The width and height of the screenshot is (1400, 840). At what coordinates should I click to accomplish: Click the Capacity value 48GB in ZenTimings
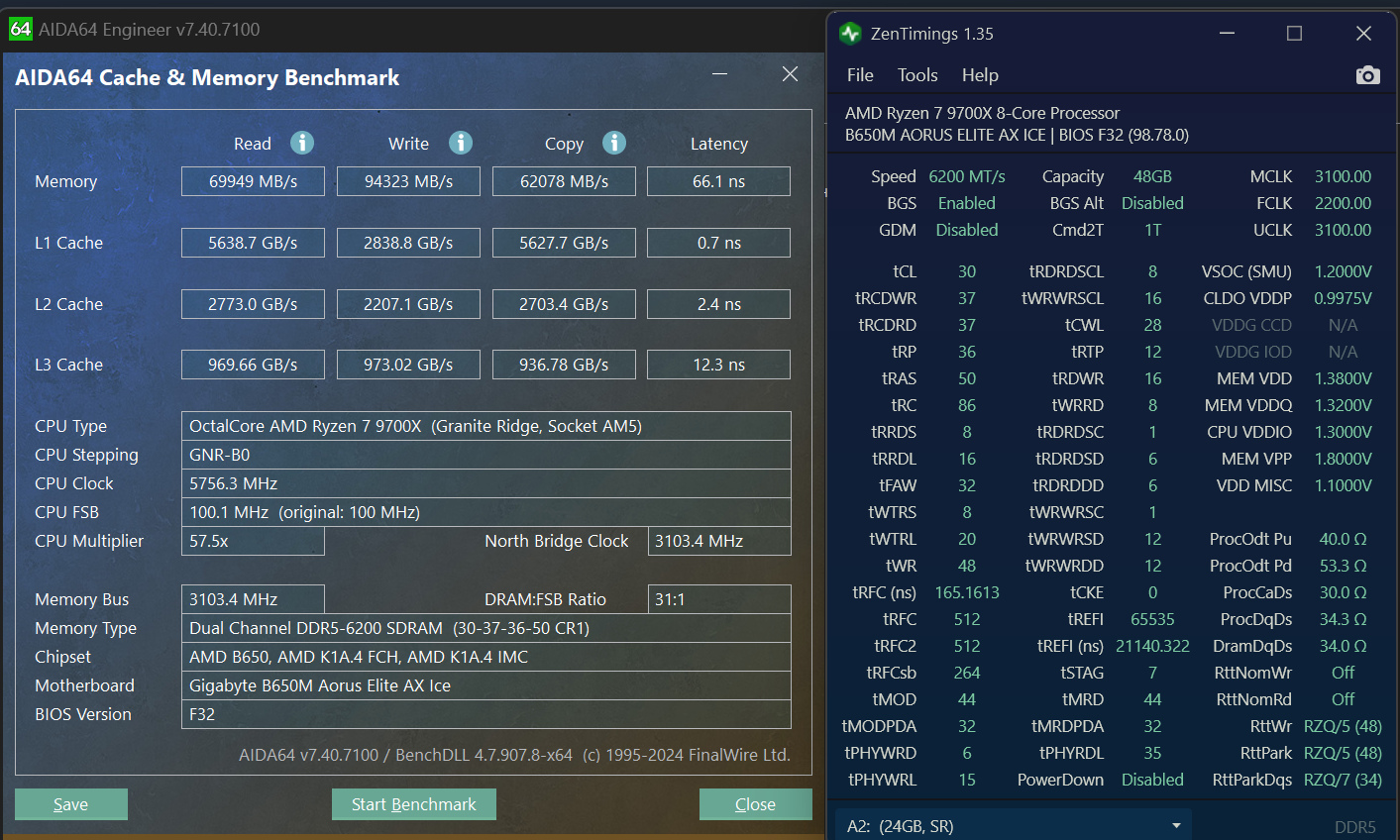pos(1152,176)
